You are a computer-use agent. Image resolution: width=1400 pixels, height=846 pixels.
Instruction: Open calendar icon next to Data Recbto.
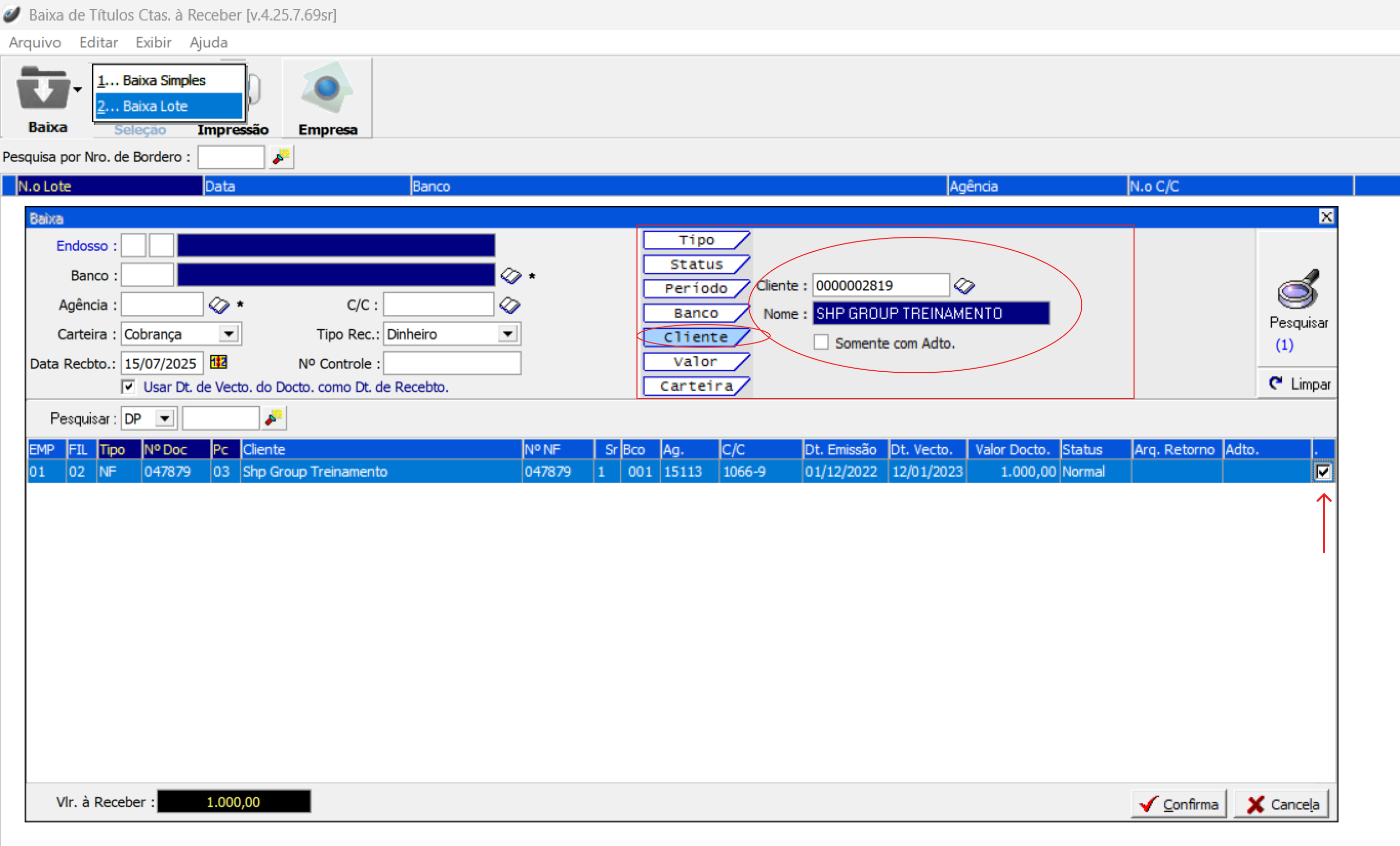point(218,362)
